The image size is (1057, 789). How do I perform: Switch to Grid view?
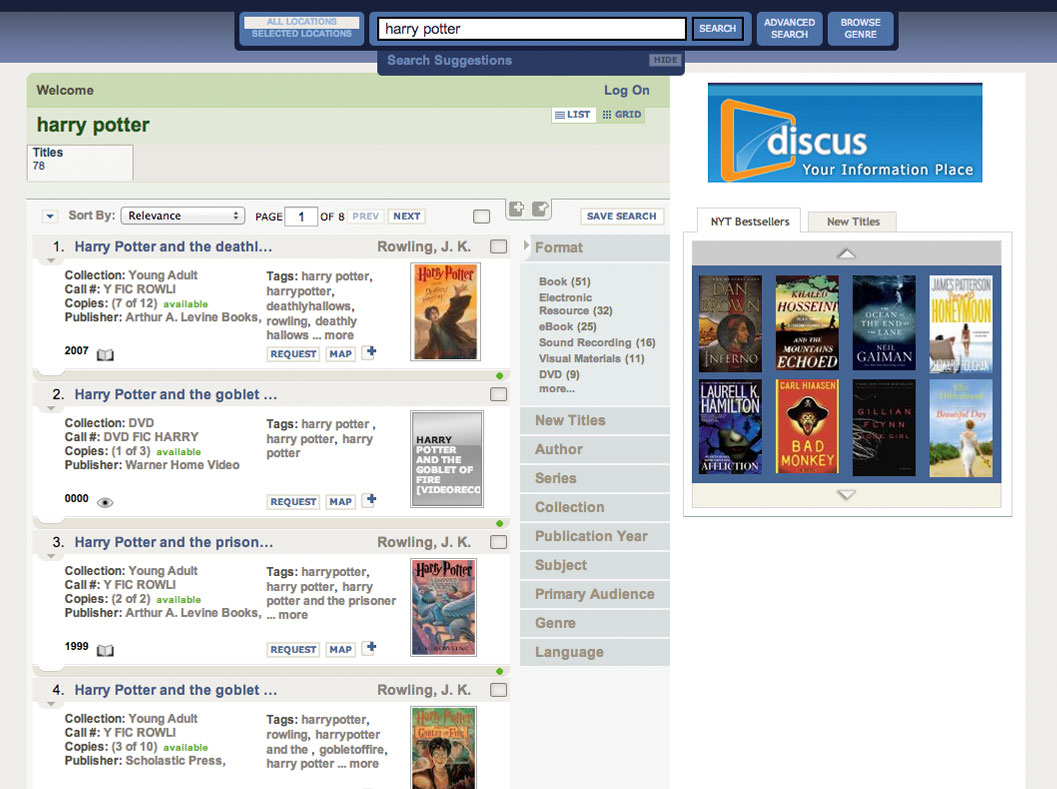pyautogui.click(x=622, y=115)
